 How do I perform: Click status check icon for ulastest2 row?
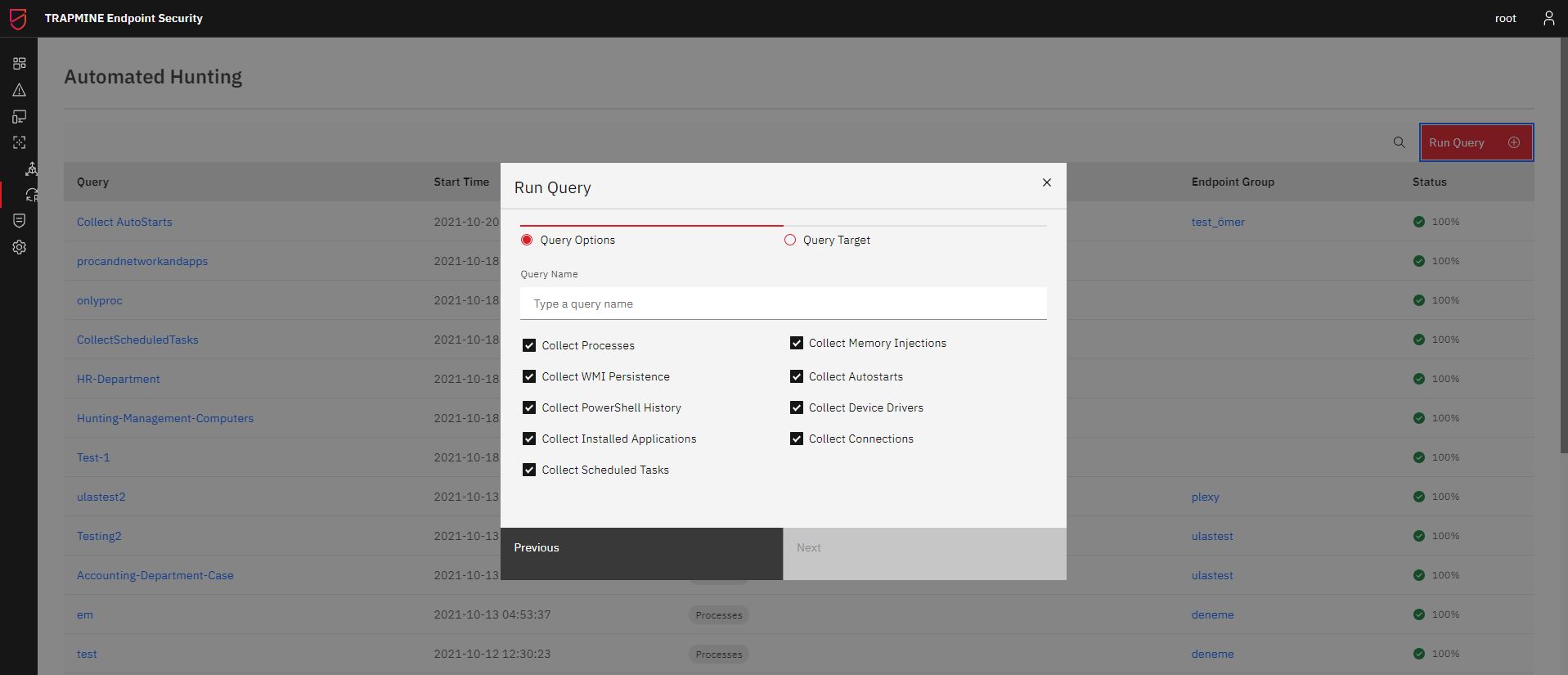(x=1418, y=497)
